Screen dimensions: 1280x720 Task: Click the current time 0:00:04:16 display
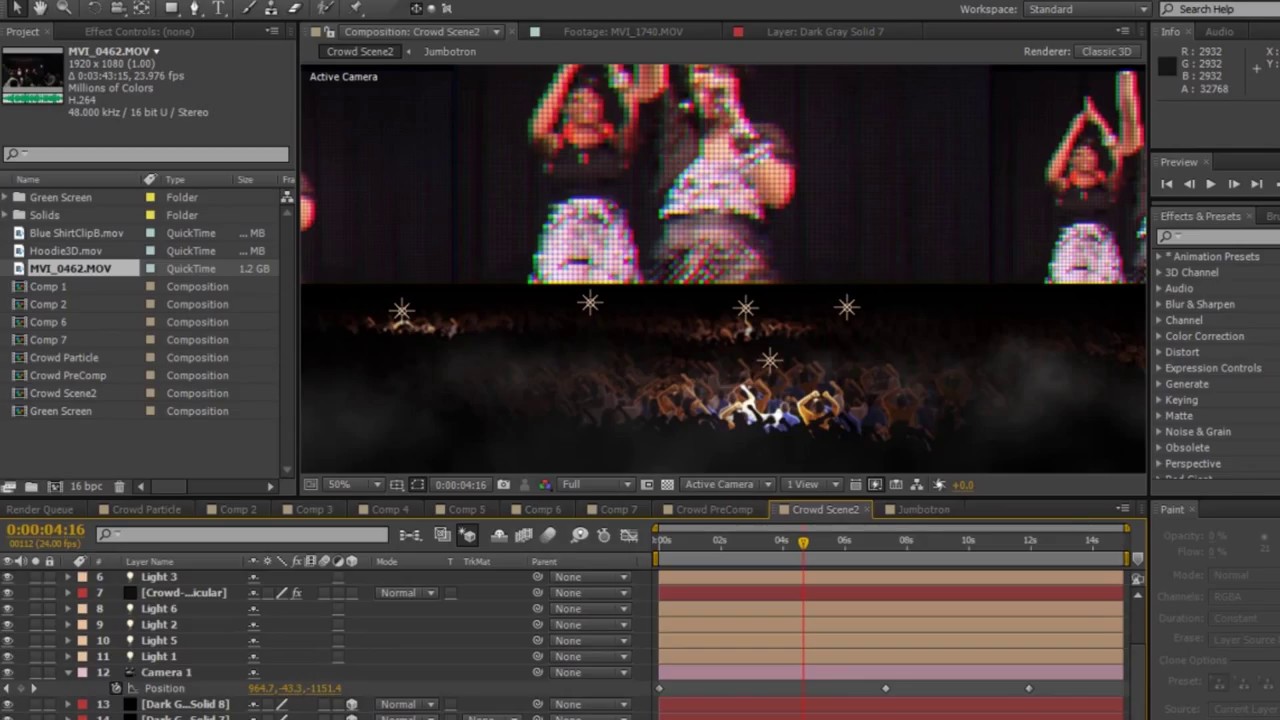point(45,530)
